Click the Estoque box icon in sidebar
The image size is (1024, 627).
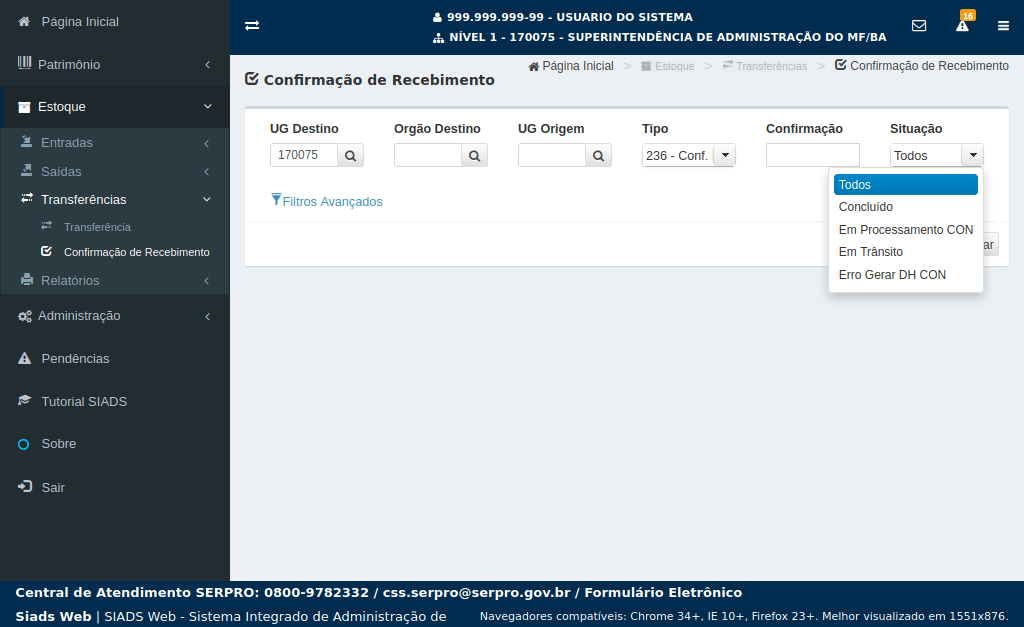point(24,107)
